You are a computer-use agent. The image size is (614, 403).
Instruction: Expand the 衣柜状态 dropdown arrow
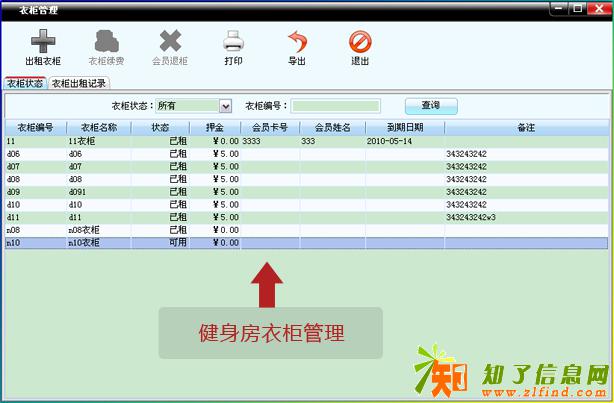click(x=225, y=106)
